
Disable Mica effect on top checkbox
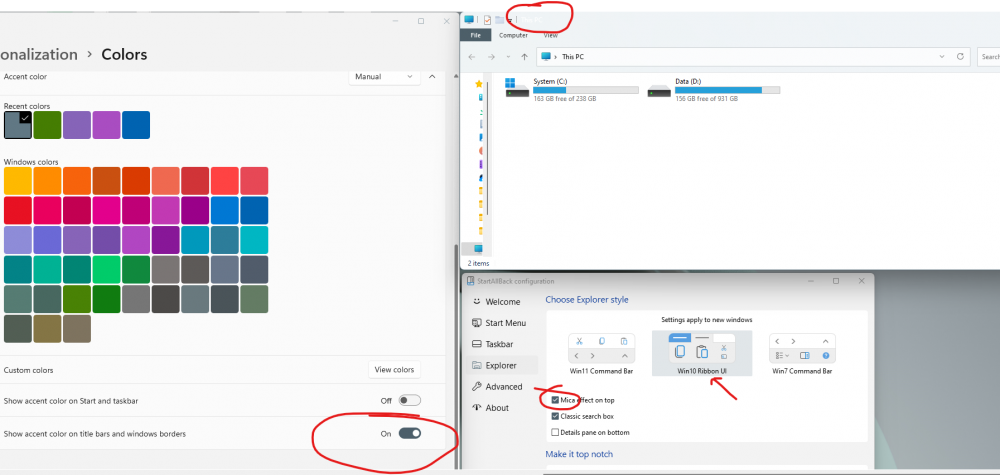click(555, 400)
